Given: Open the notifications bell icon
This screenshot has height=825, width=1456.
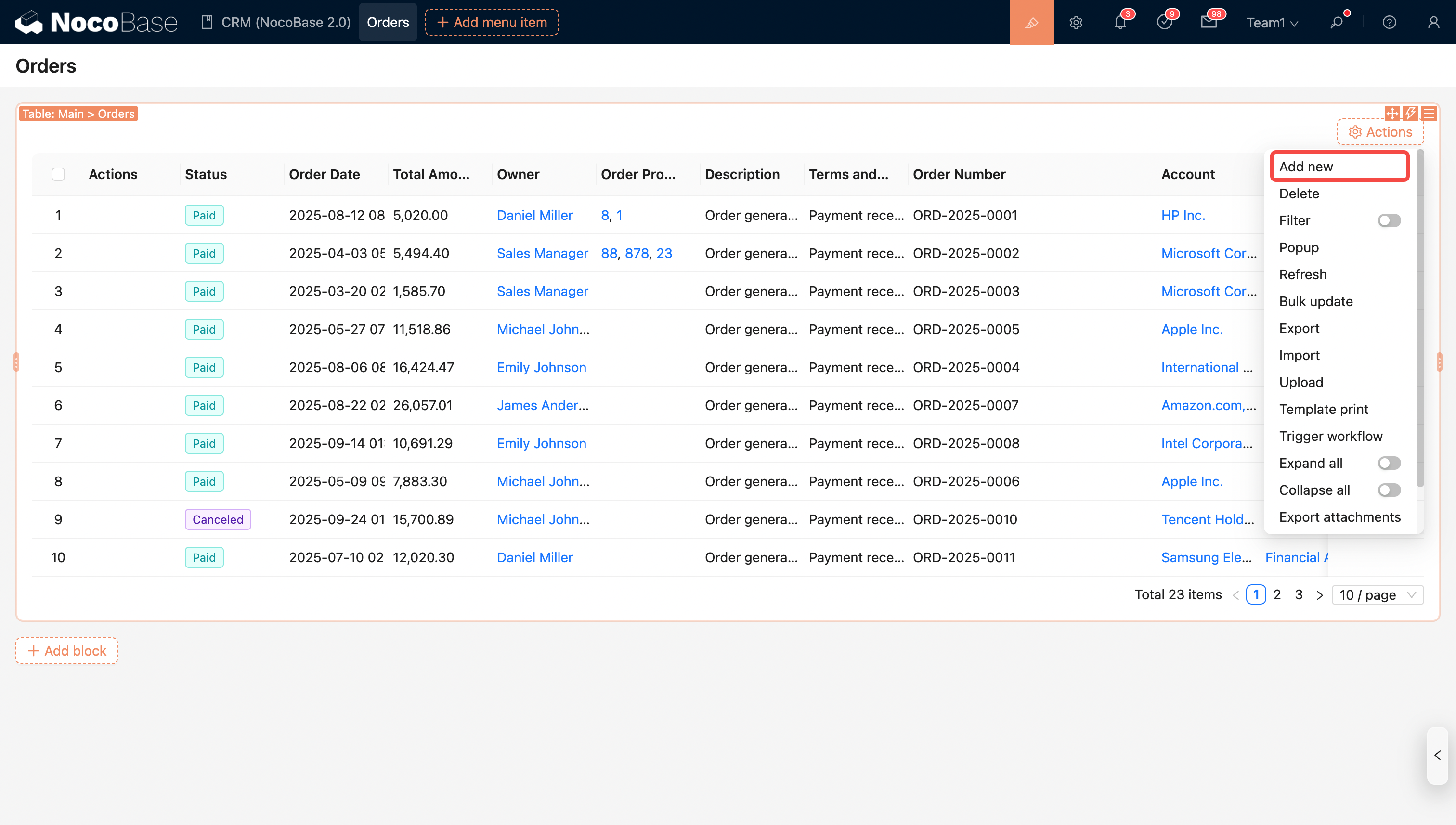Looking at the screenshot, I should (x=1120, y=22).
